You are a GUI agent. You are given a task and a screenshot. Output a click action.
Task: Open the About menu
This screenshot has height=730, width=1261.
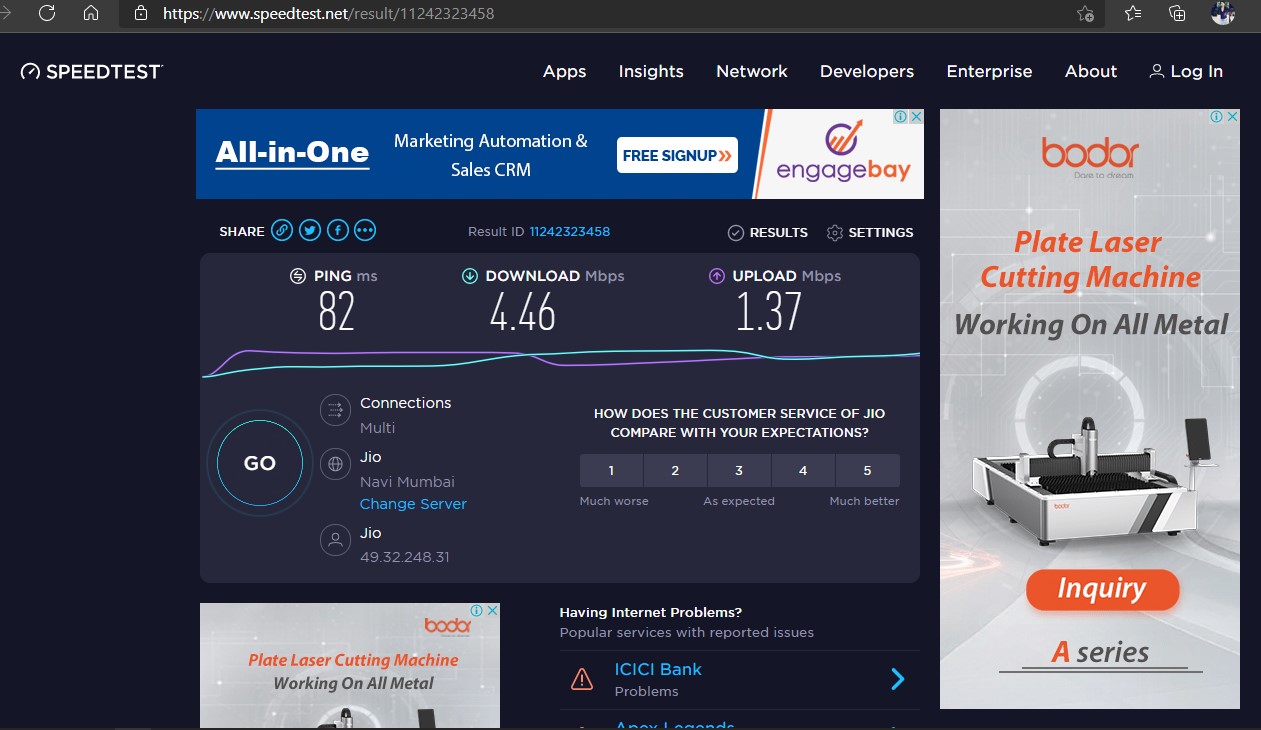pos(1091,72)
